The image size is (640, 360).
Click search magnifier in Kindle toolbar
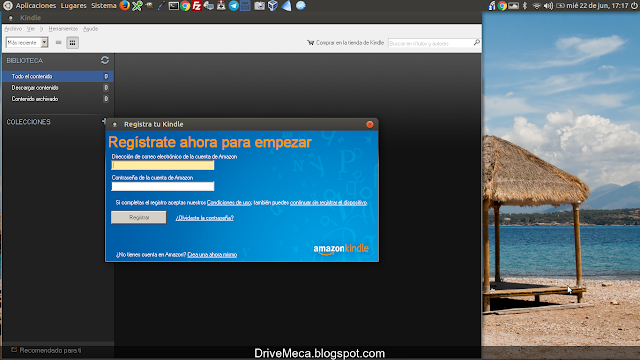point(476,42)
